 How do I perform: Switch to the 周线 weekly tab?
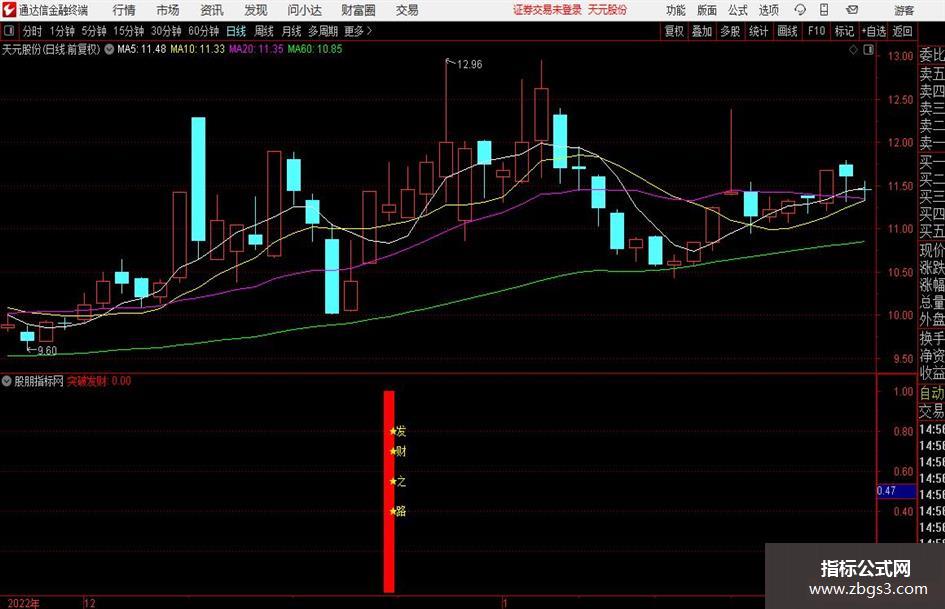[x=263, y=31]
